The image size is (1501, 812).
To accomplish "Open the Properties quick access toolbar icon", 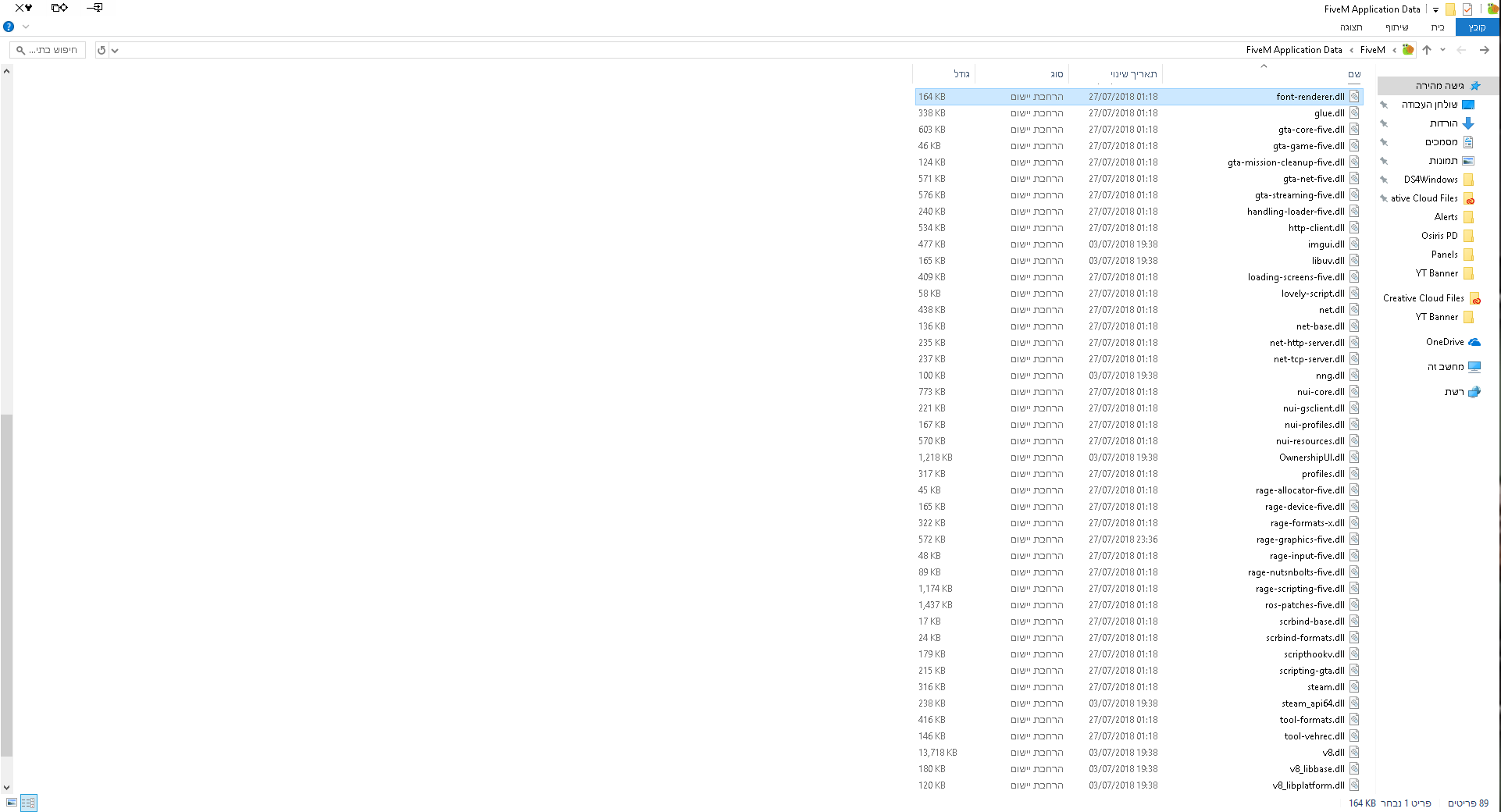I will (1467, 9).
